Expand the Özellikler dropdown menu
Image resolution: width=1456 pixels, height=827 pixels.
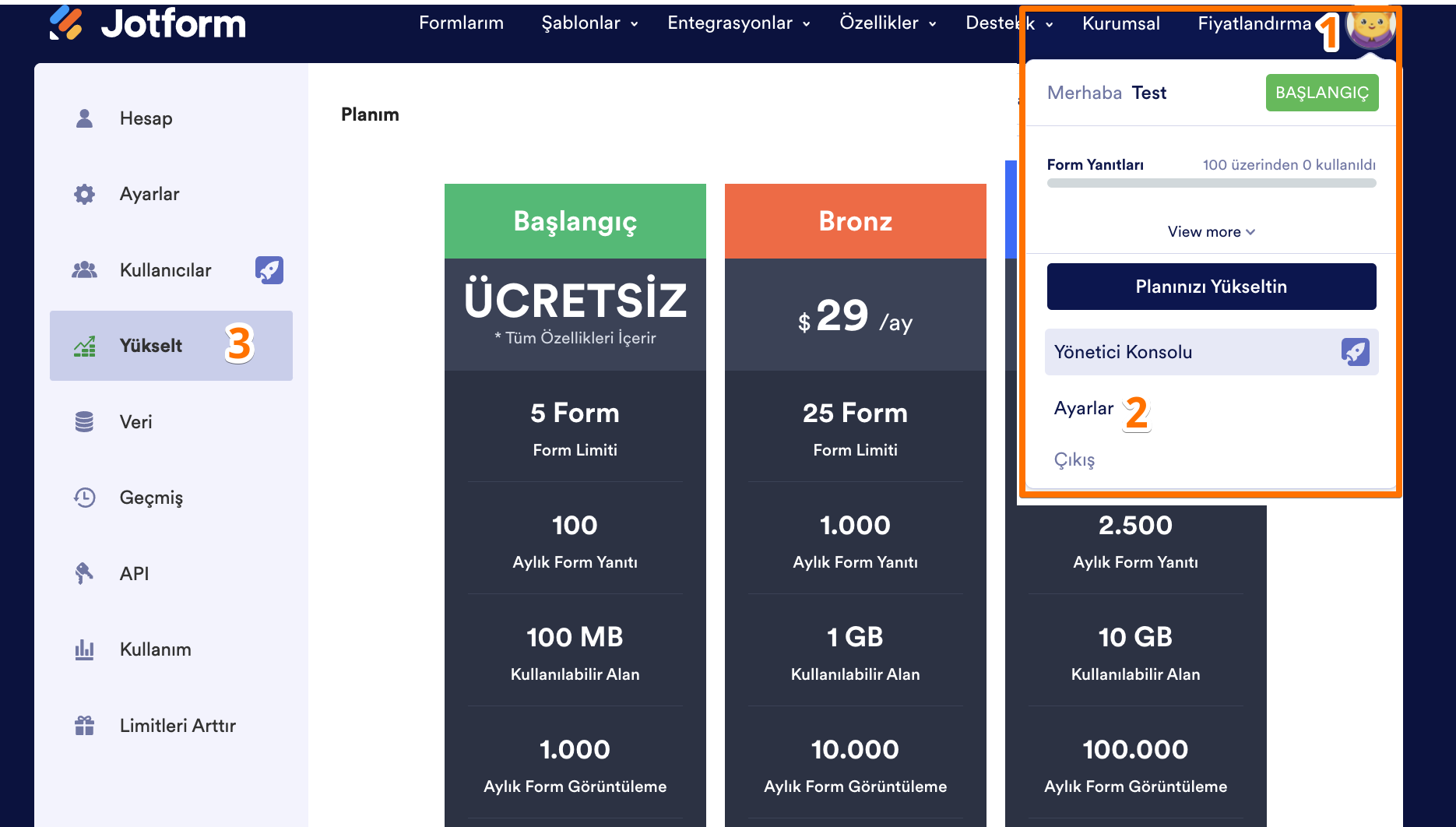888,23
